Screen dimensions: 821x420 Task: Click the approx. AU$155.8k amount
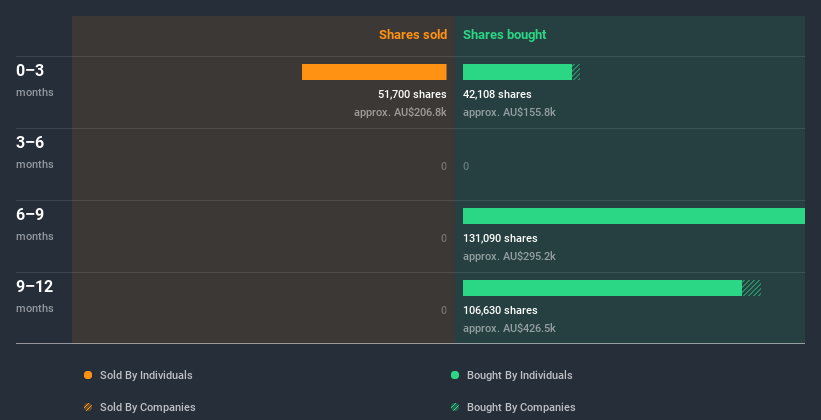[509, 112]
